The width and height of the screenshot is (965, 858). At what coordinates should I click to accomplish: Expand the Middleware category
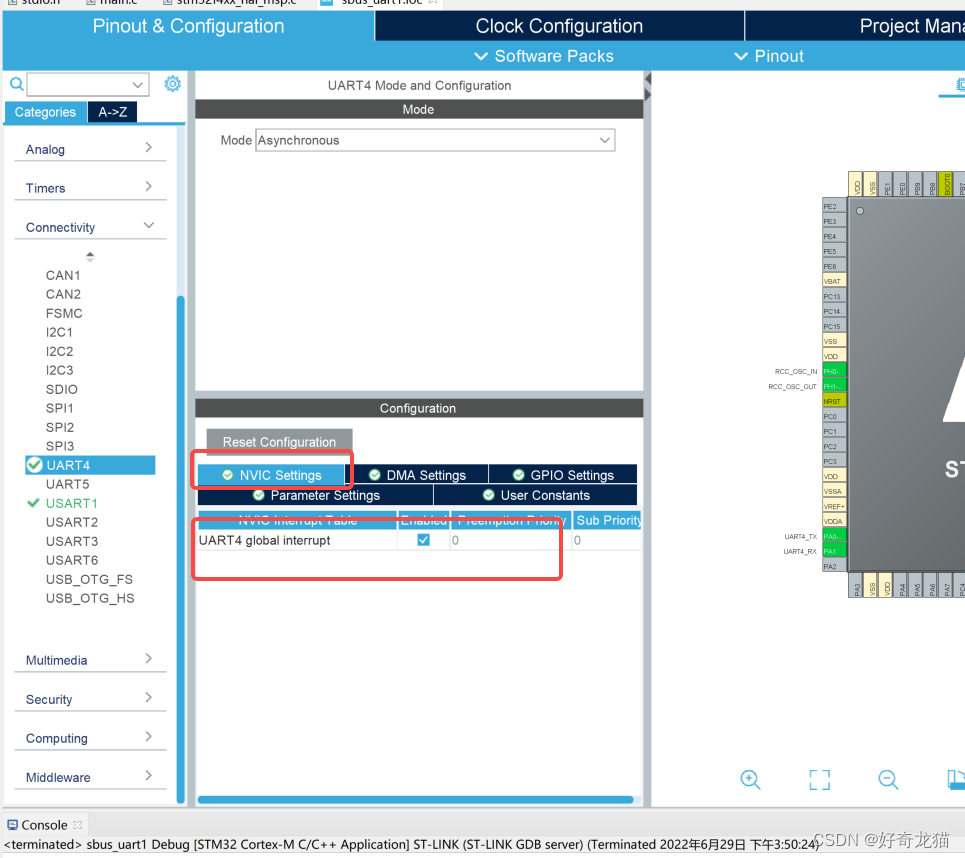click(x=90, y=777)
